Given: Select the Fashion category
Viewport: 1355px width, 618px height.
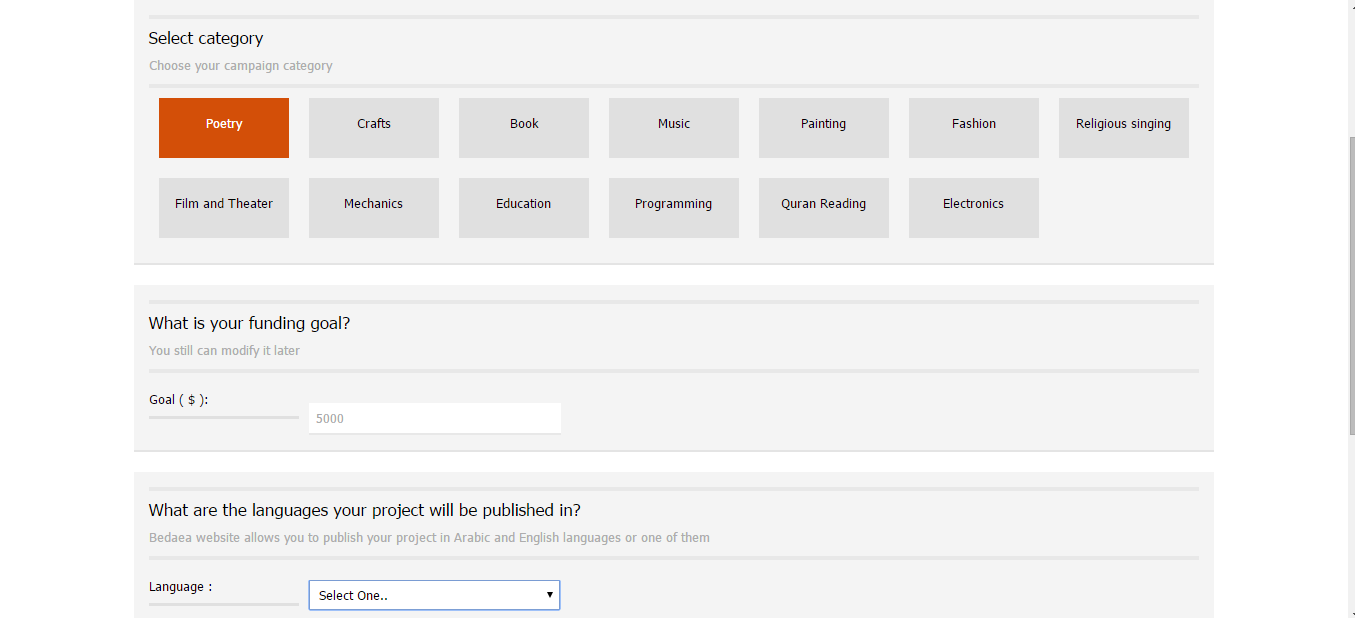Looking at the screenshot, I should [974, 128].
